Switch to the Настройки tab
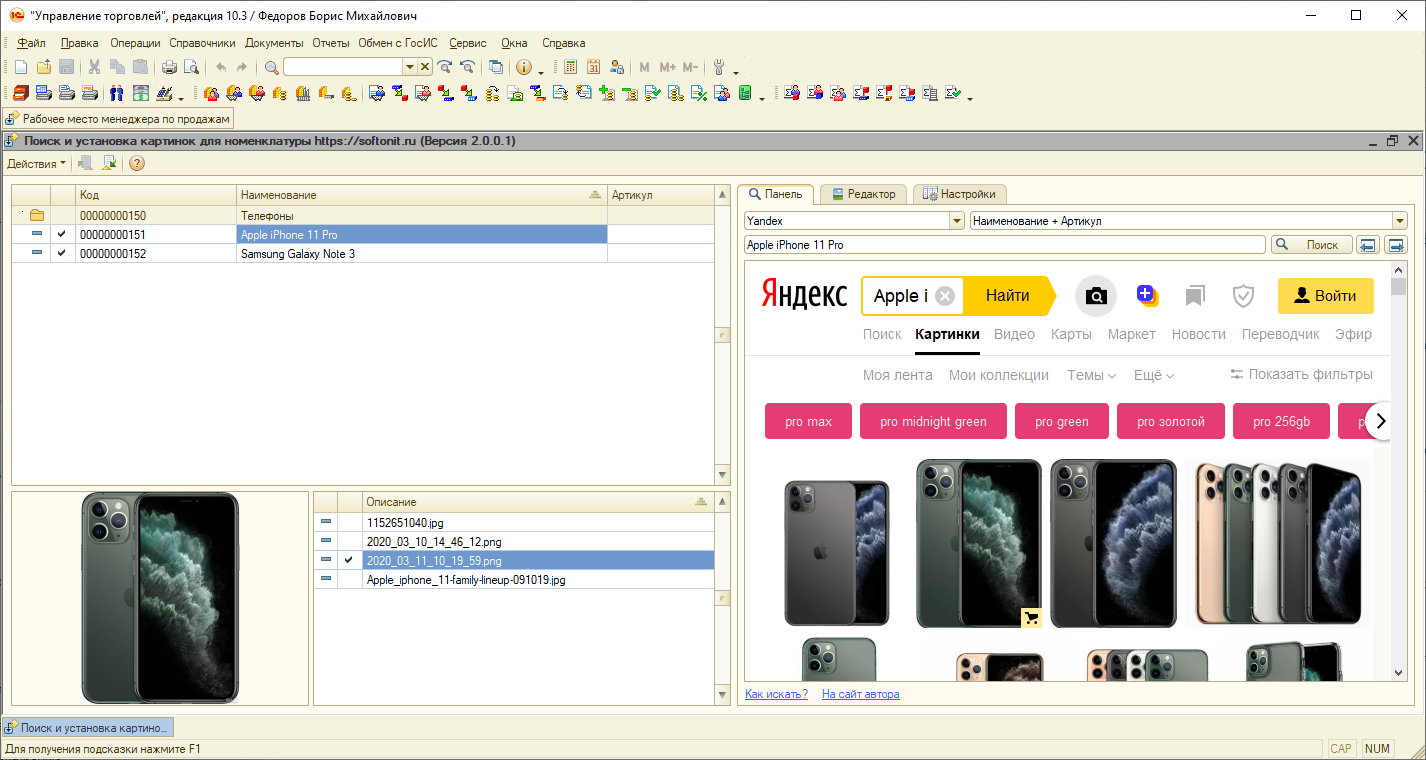Image resolution: width=1426 pixels, height=760 pixels. (959, 194)
